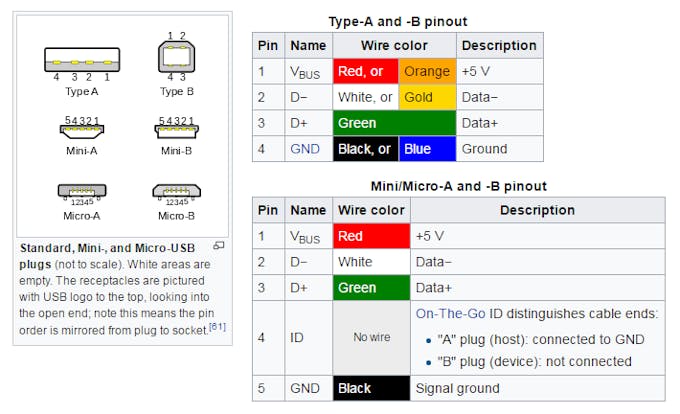Click the 'Red, or' color cell
The width and height of the screenshot is (680, 414).
click(x=365, y=72)
